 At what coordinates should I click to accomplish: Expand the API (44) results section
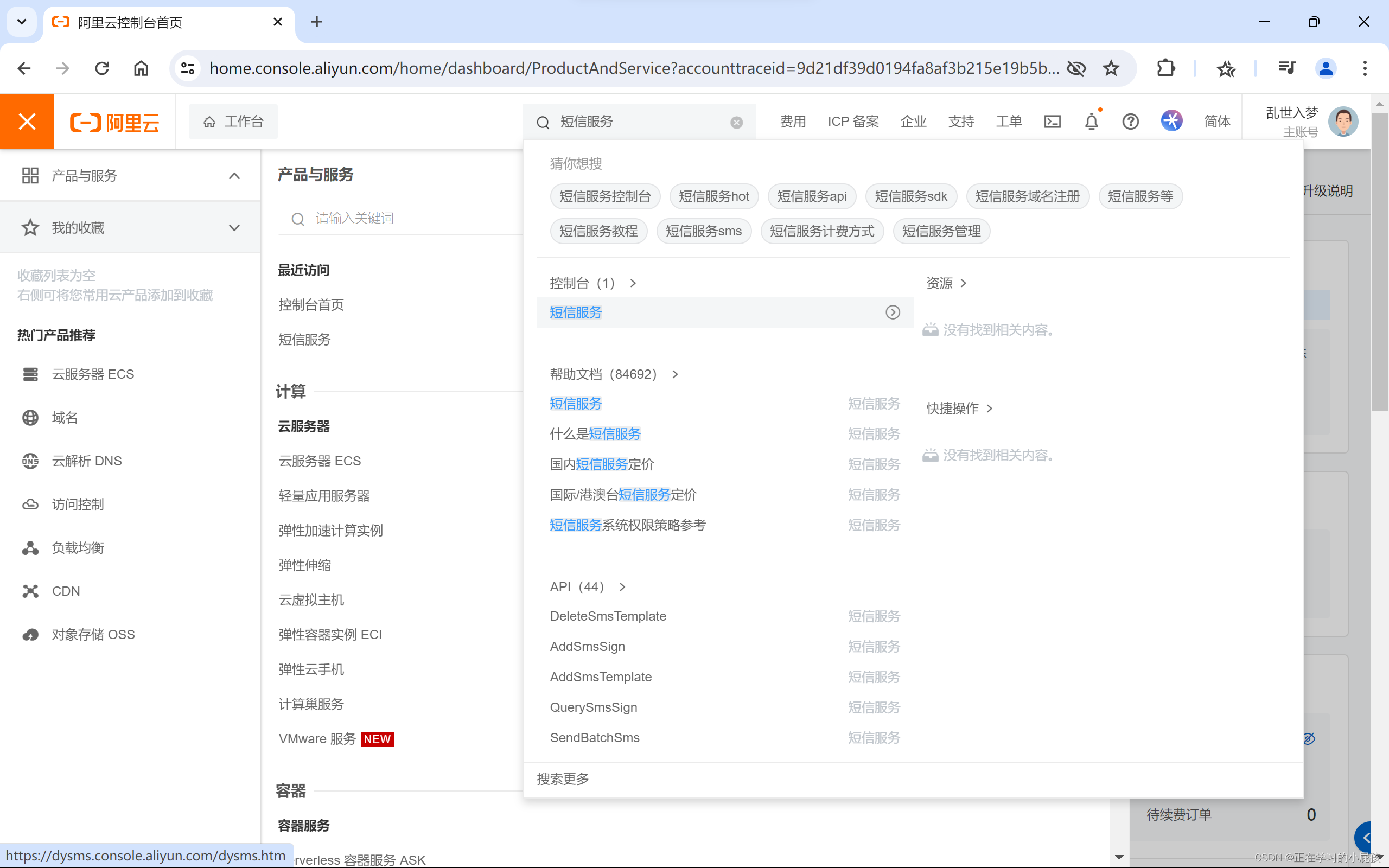623,586
